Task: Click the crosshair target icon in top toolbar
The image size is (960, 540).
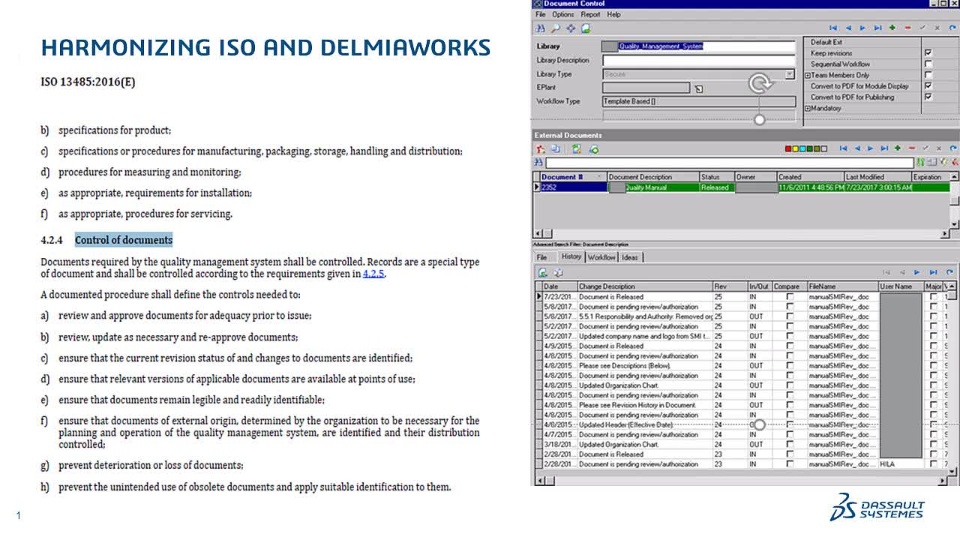Action: [x=571, y=28]
